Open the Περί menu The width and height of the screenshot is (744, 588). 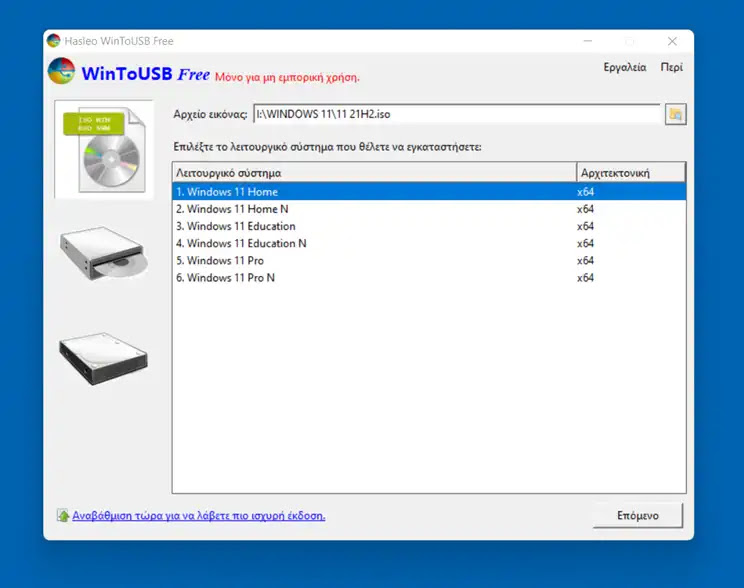coord(671,67)
